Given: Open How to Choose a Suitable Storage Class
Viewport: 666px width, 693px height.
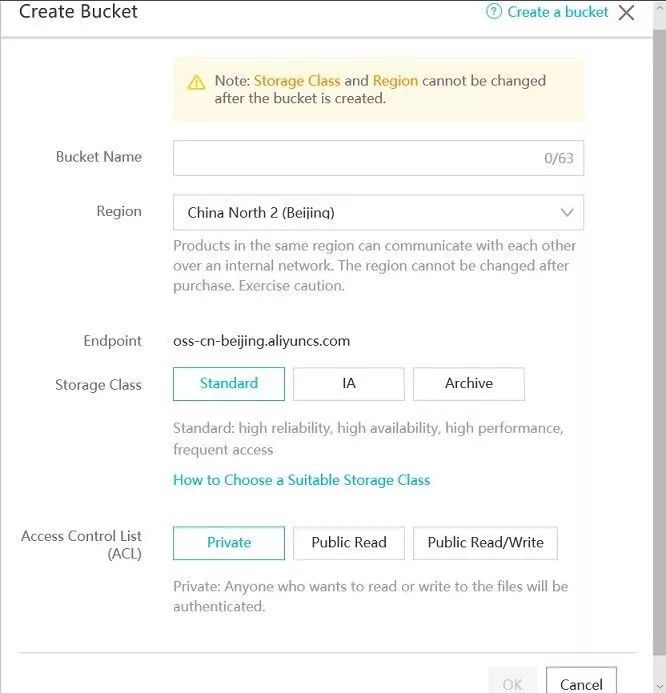Looking at the screenshot, I should 301,480.
